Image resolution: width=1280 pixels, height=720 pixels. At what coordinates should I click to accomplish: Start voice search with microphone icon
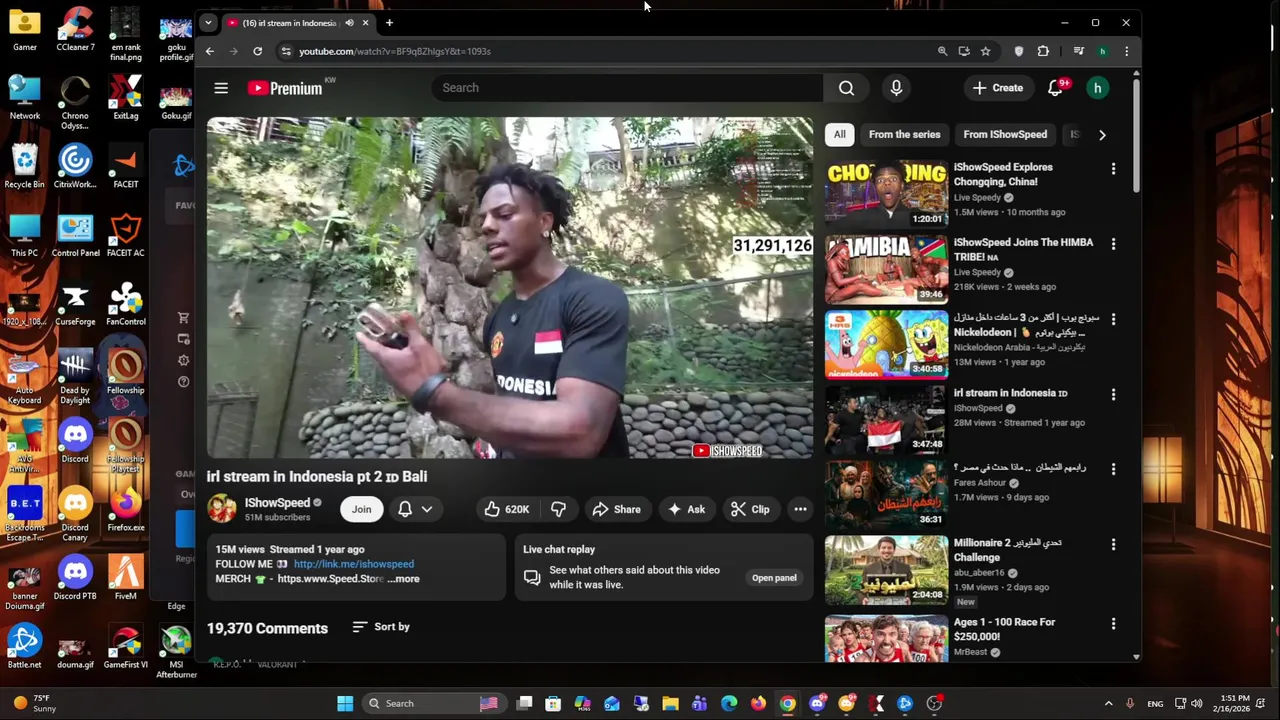896,88
